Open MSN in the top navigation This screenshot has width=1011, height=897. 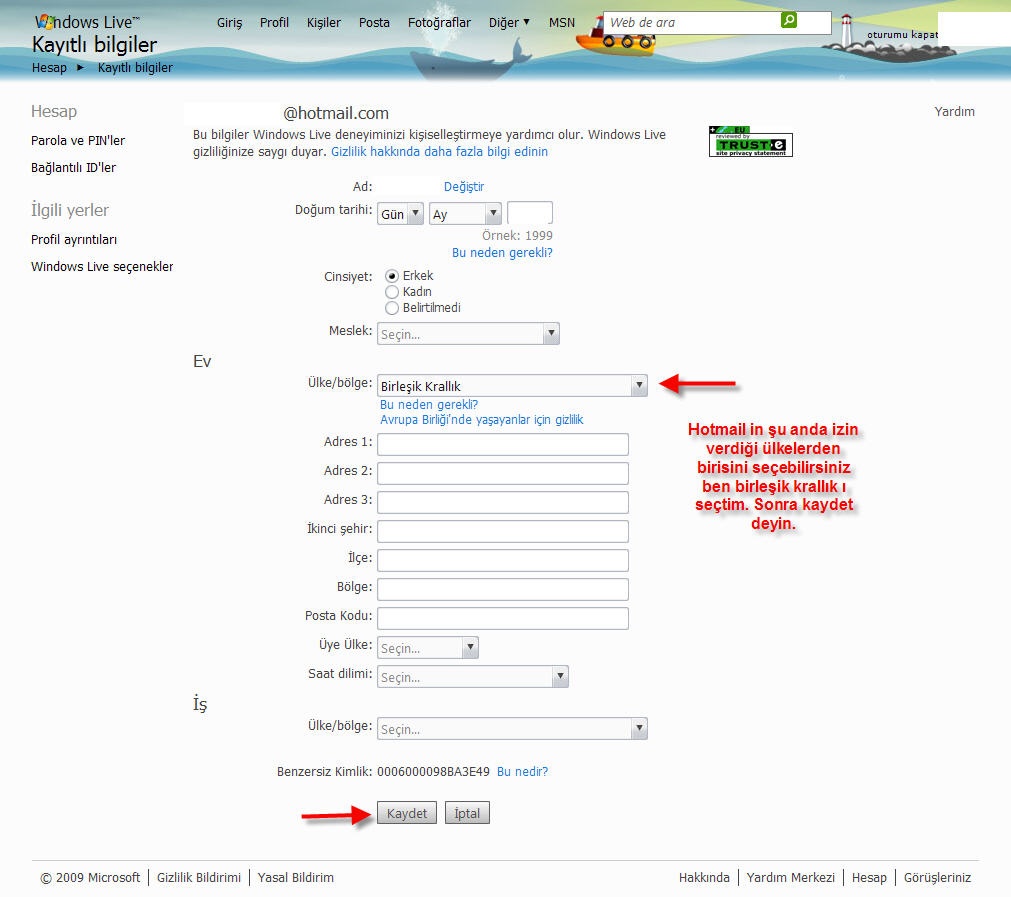(562, 23)
